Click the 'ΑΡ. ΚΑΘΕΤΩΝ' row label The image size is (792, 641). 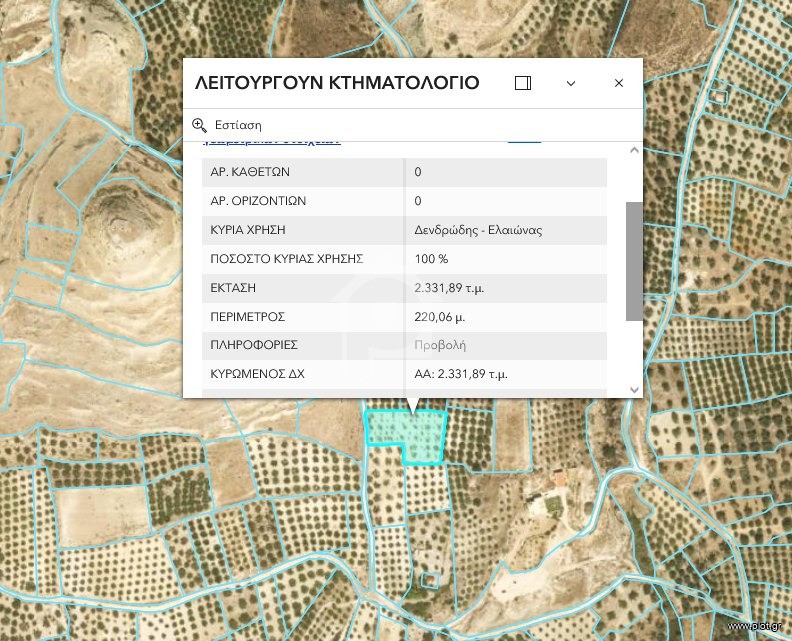point(250,172)
